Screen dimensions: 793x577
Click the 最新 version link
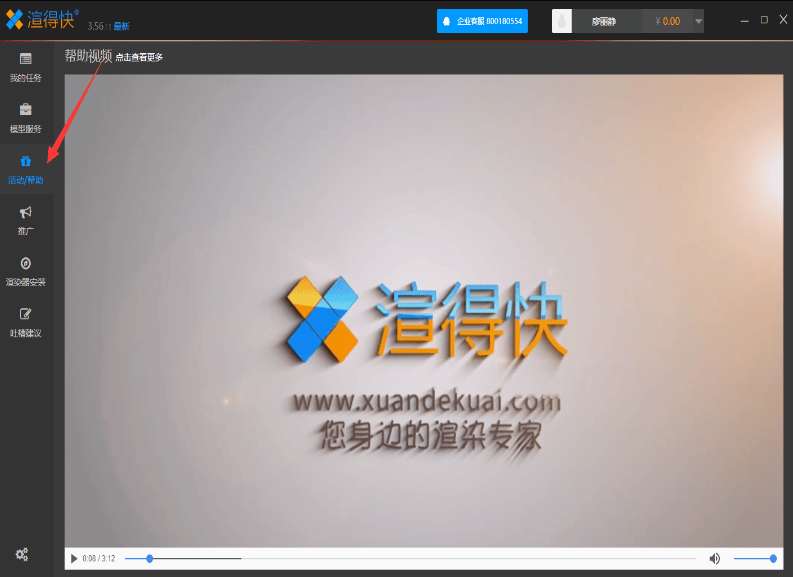click(121, 26)
